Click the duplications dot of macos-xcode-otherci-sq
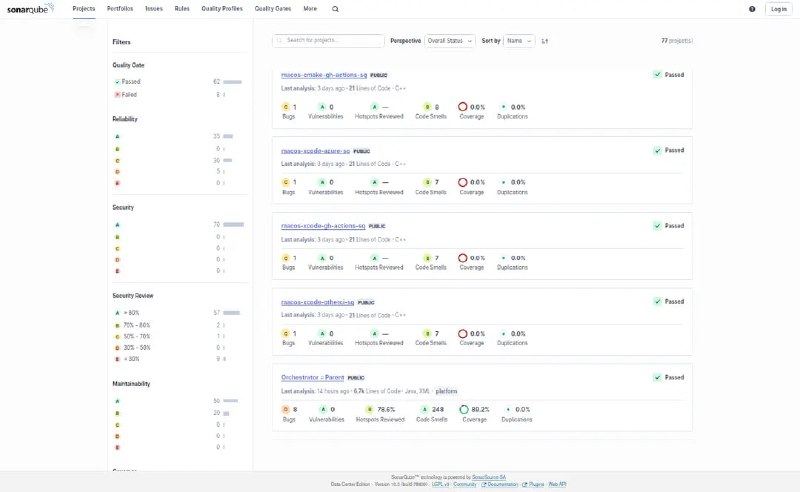The height and width of the screenshot is (492, 800). pos(504,333)
